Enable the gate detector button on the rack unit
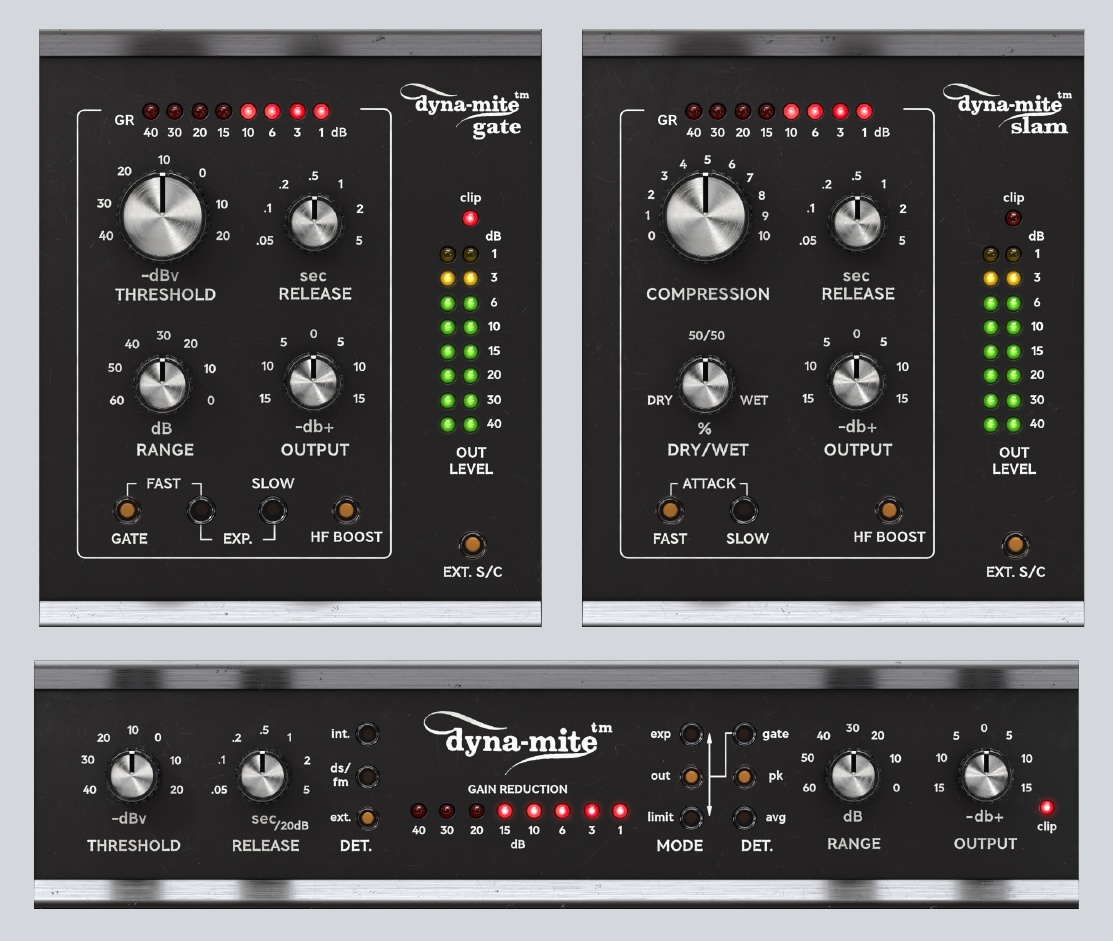Screen dimensions: 1113x941 744,734
